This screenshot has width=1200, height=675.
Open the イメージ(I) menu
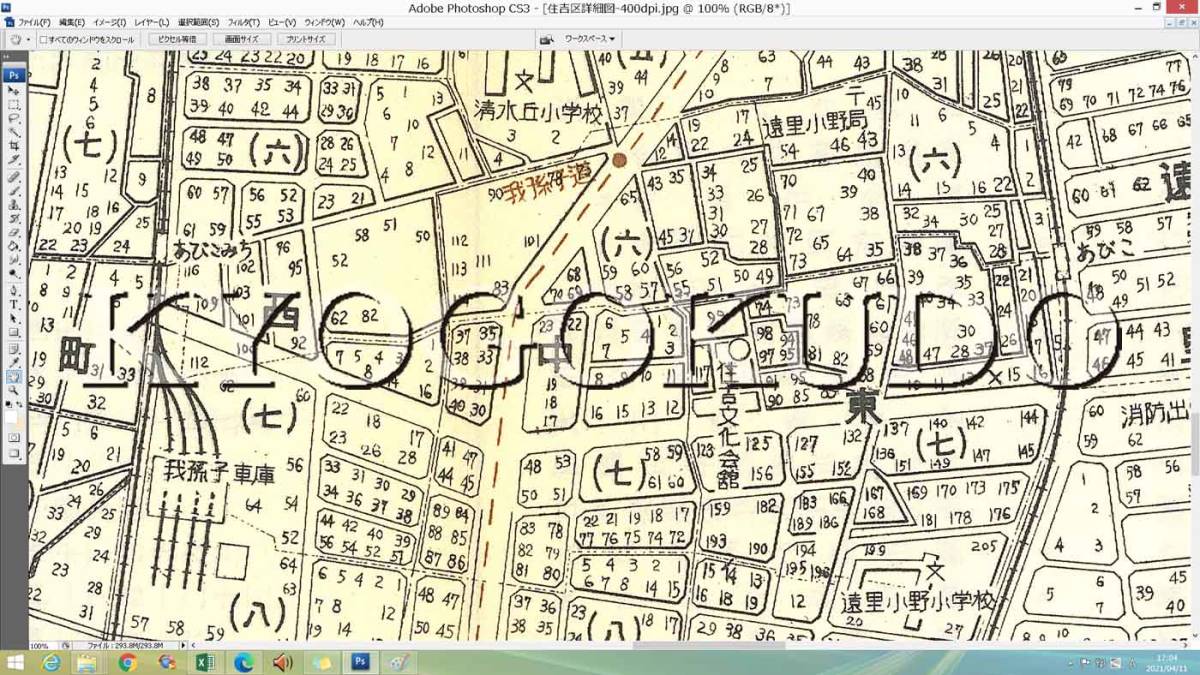point(109,22)
